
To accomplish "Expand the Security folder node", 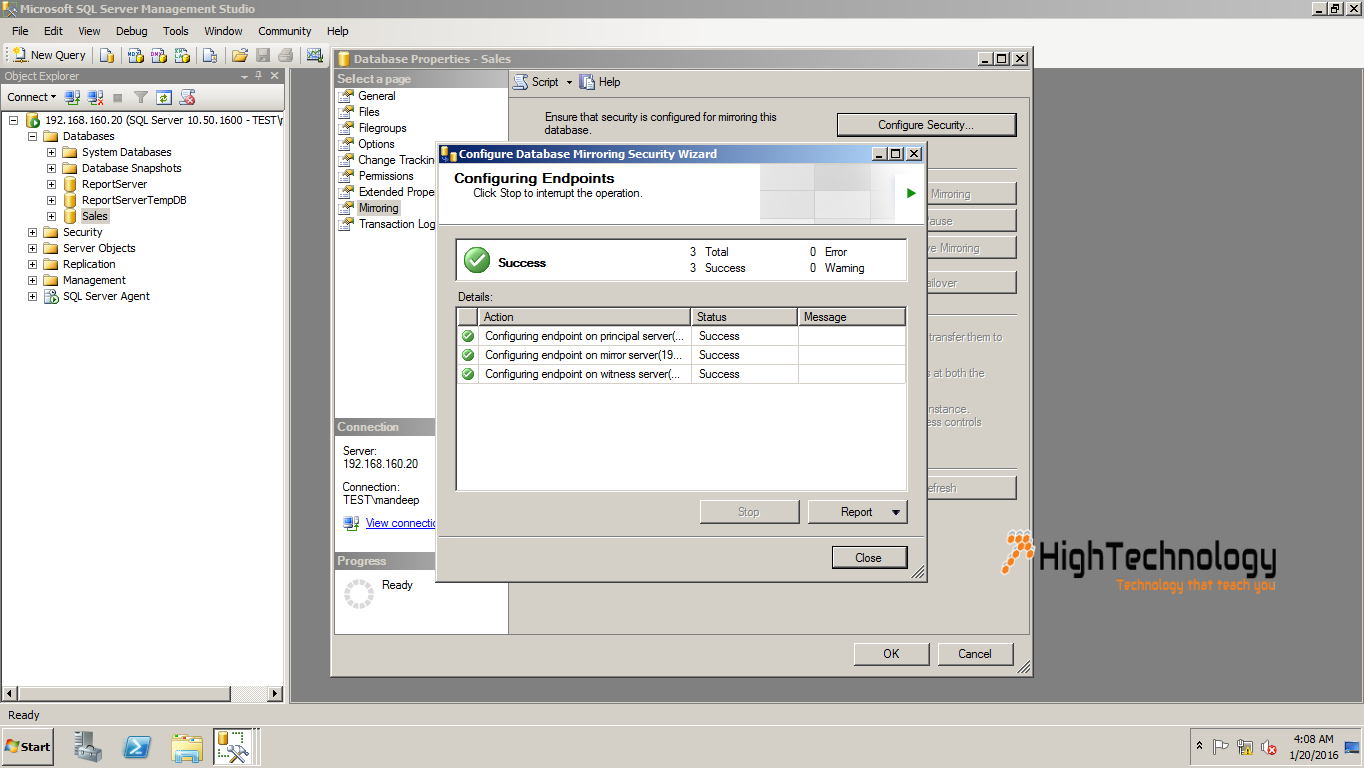I will tap(32, 232).
